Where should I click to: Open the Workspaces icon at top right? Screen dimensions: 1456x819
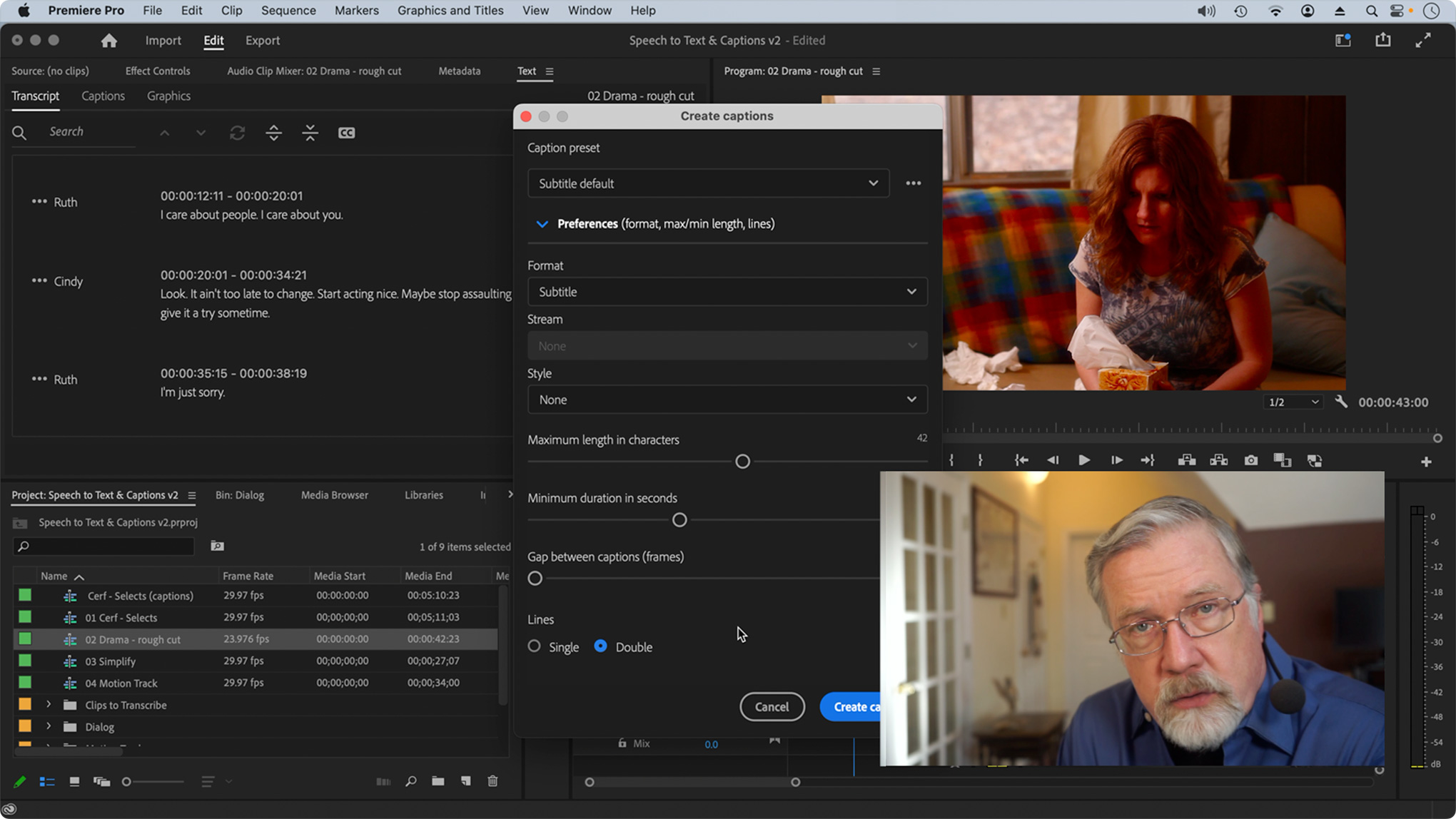[1343, 41]
